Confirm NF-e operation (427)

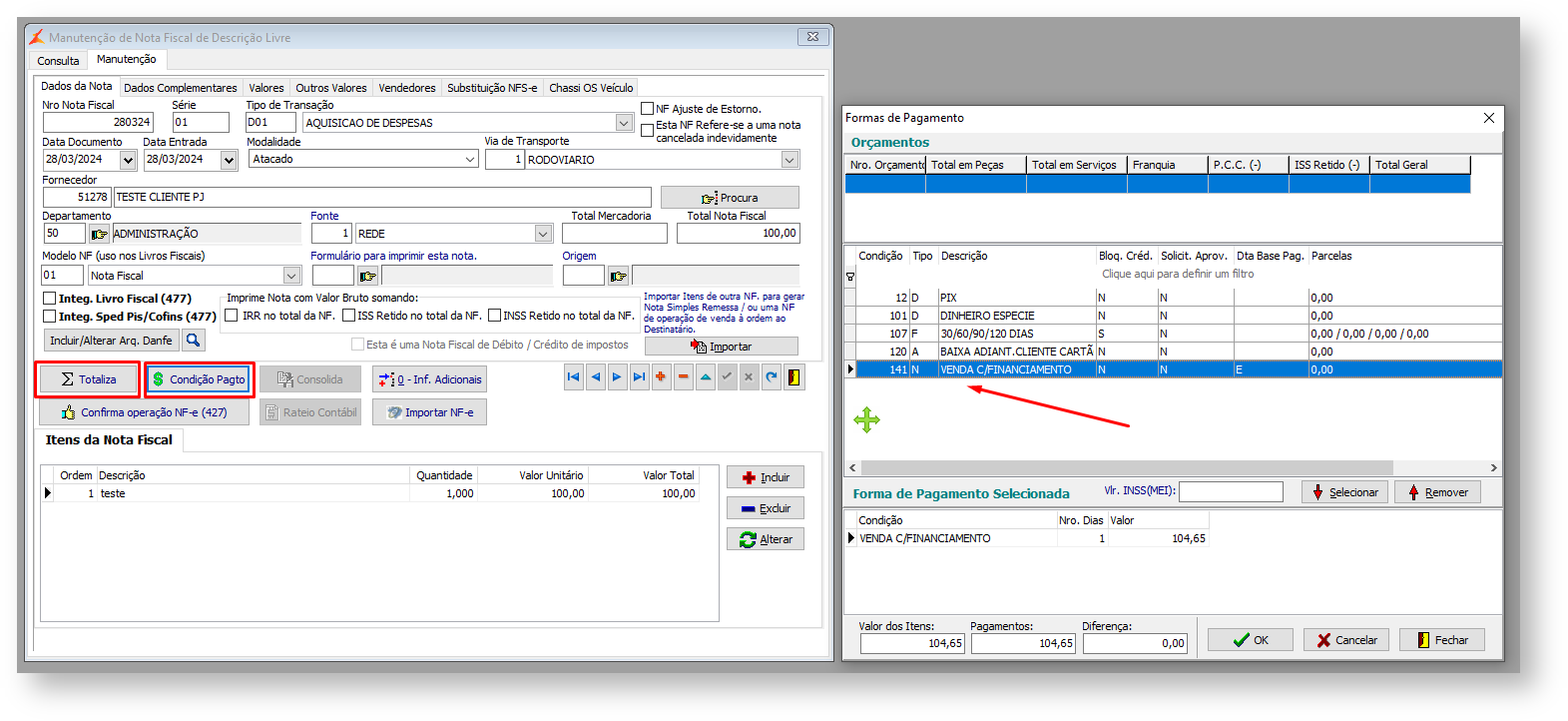pyautogui.click(x=144, y=412)
